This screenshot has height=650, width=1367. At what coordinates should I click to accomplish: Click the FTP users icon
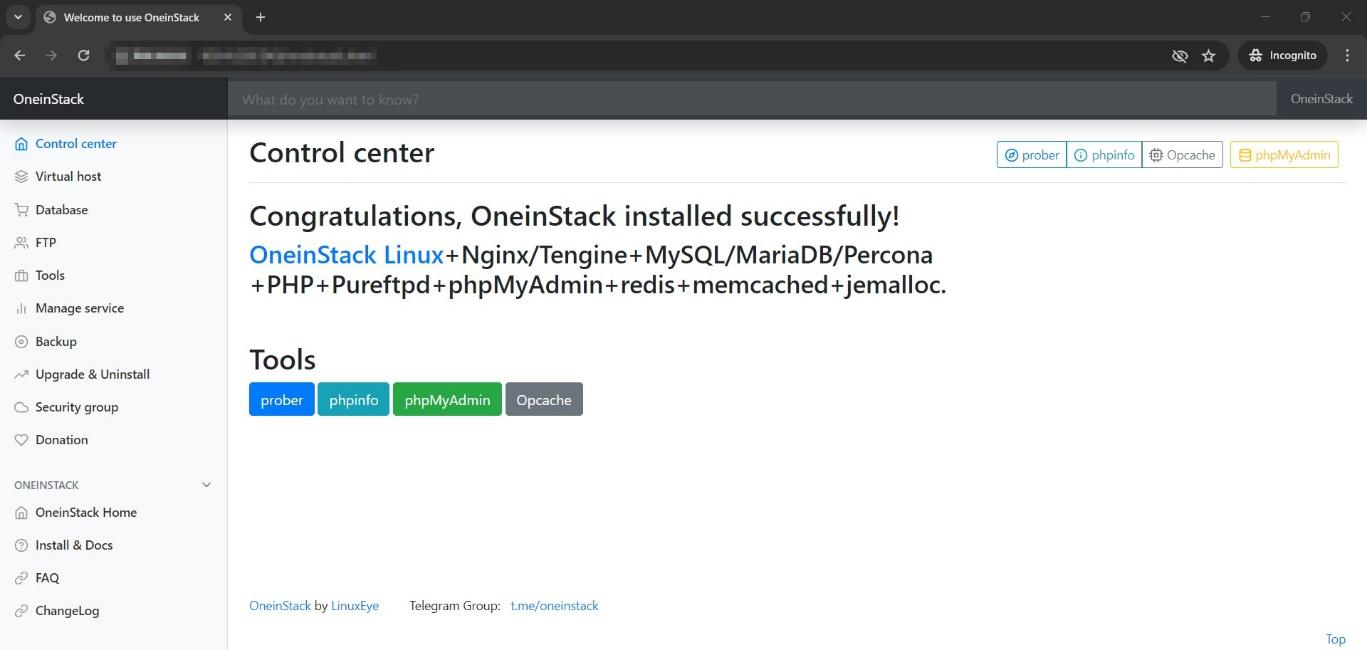click(21, 243)
